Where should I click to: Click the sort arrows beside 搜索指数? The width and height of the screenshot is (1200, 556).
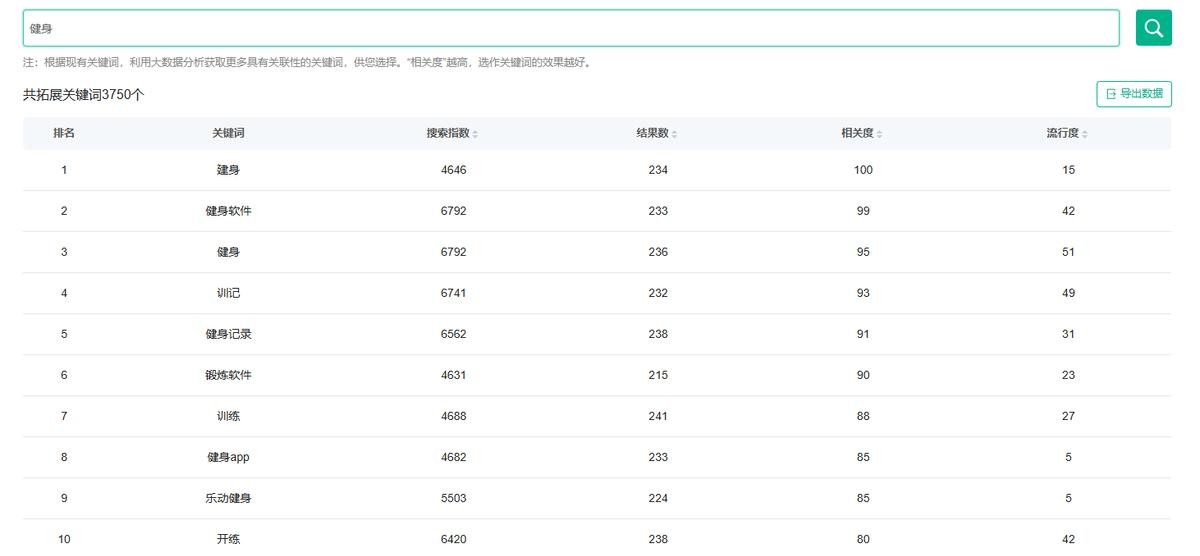475,134
